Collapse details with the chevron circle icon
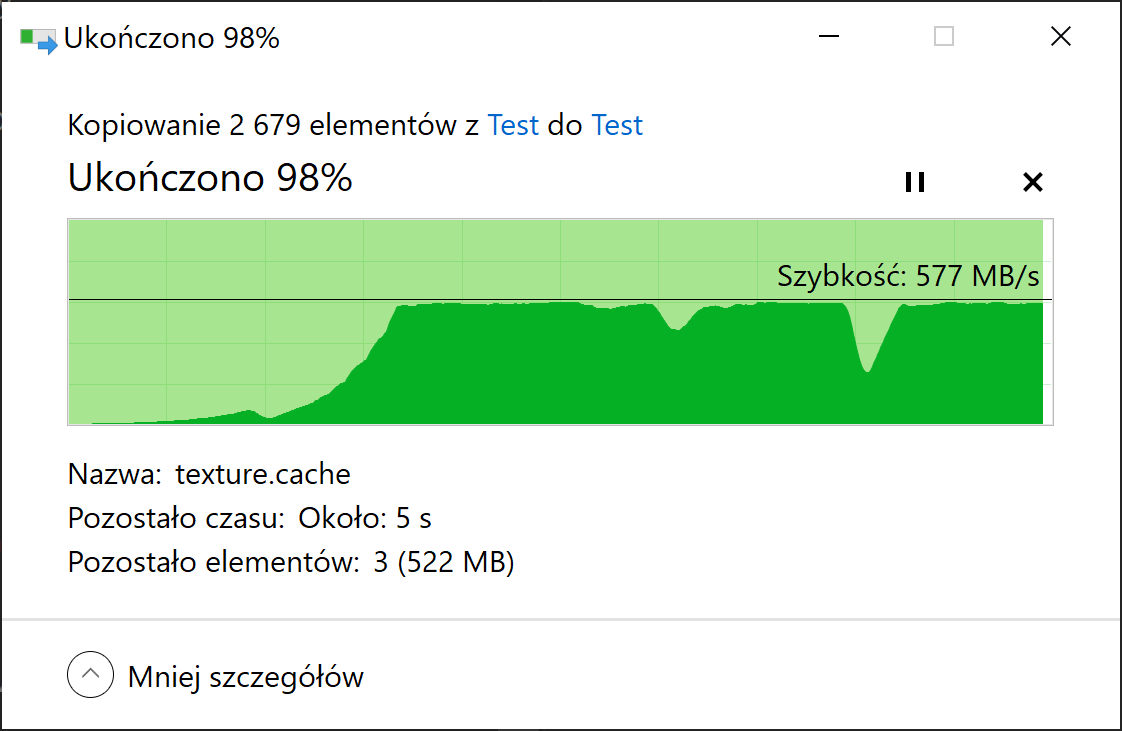Viewport: 1122px width, 731px height. point(90,674)
